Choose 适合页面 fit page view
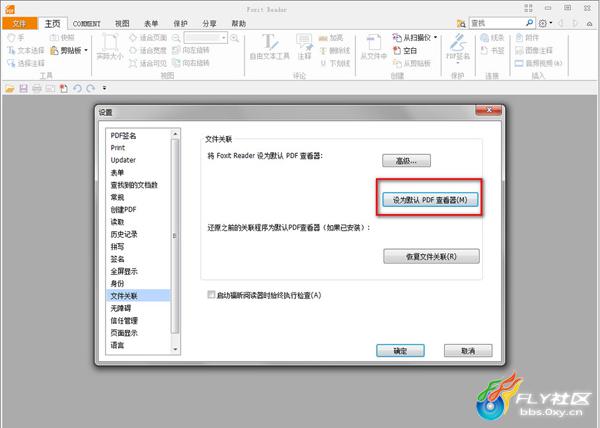Viewport: 600px width, 428px height. 148,37
